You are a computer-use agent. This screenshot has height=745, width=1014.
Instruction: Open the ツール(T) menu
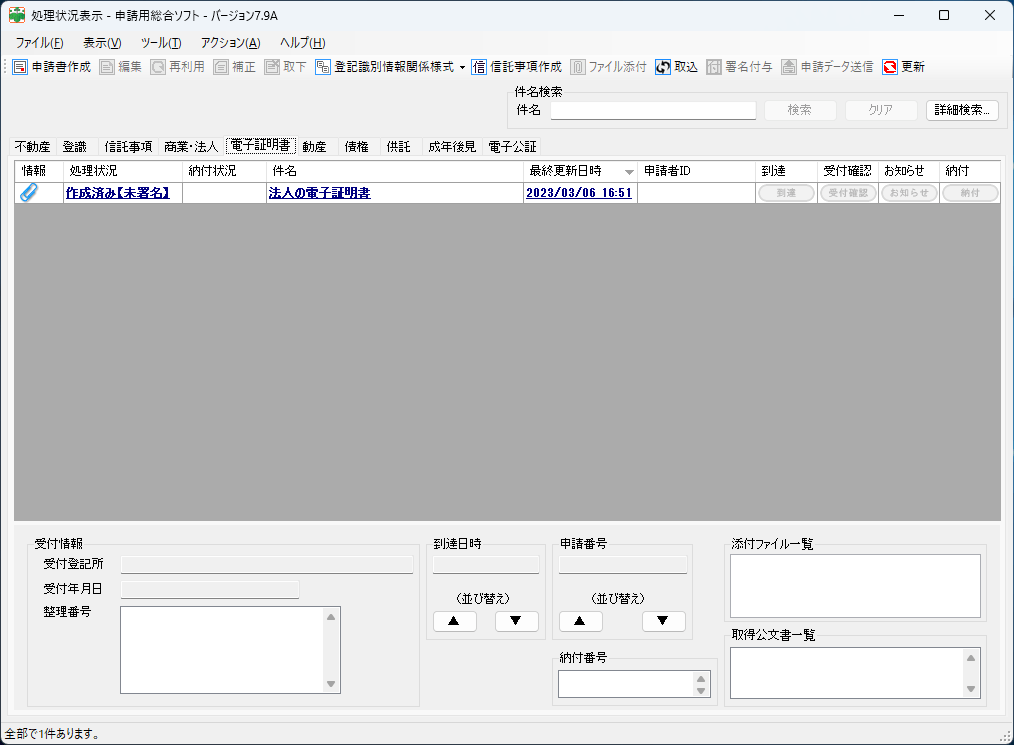(160, 43)
